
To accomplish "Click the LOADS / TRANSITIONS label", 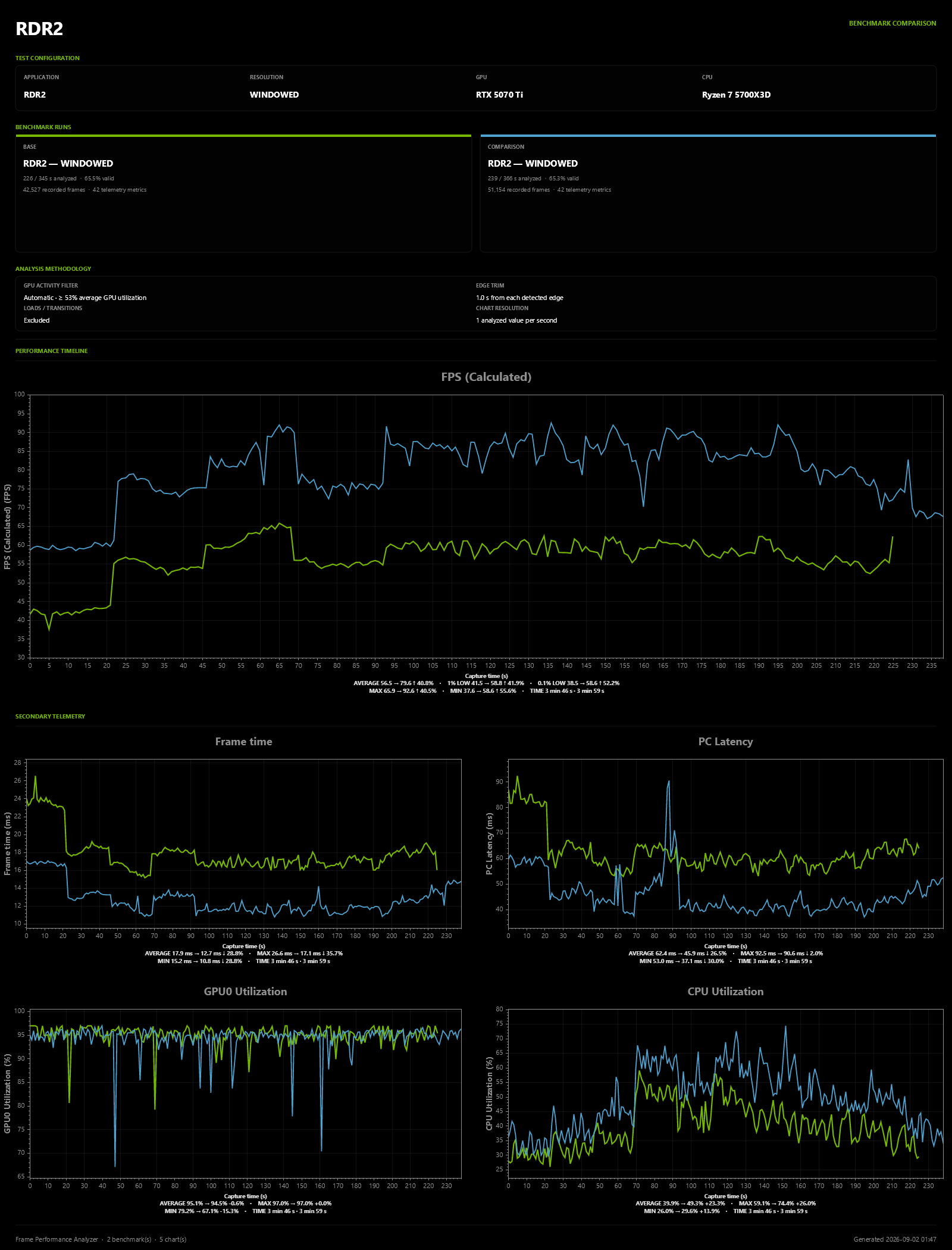I will [53, 308].
